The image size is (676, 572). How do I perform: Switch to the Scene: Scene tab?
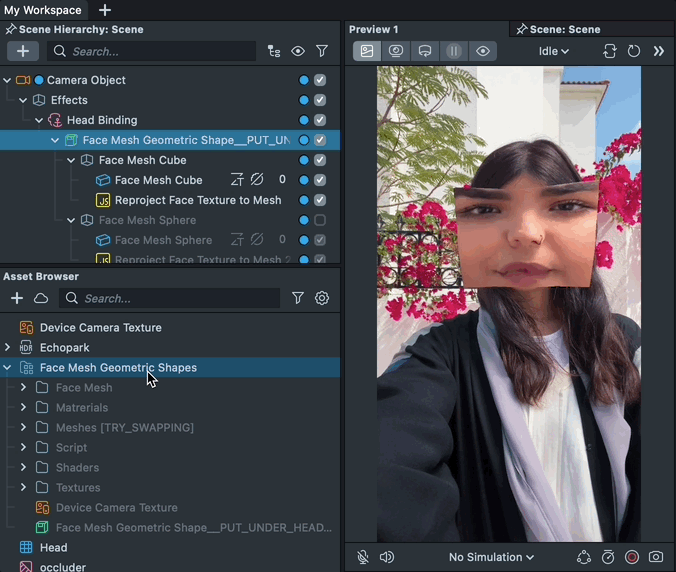pos(564,30)
